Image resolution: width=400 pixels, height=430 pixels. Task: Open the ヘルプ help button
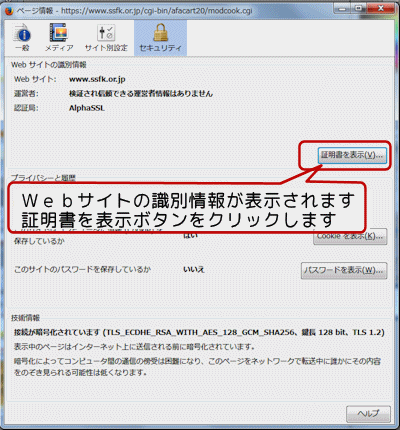point(368,414)
